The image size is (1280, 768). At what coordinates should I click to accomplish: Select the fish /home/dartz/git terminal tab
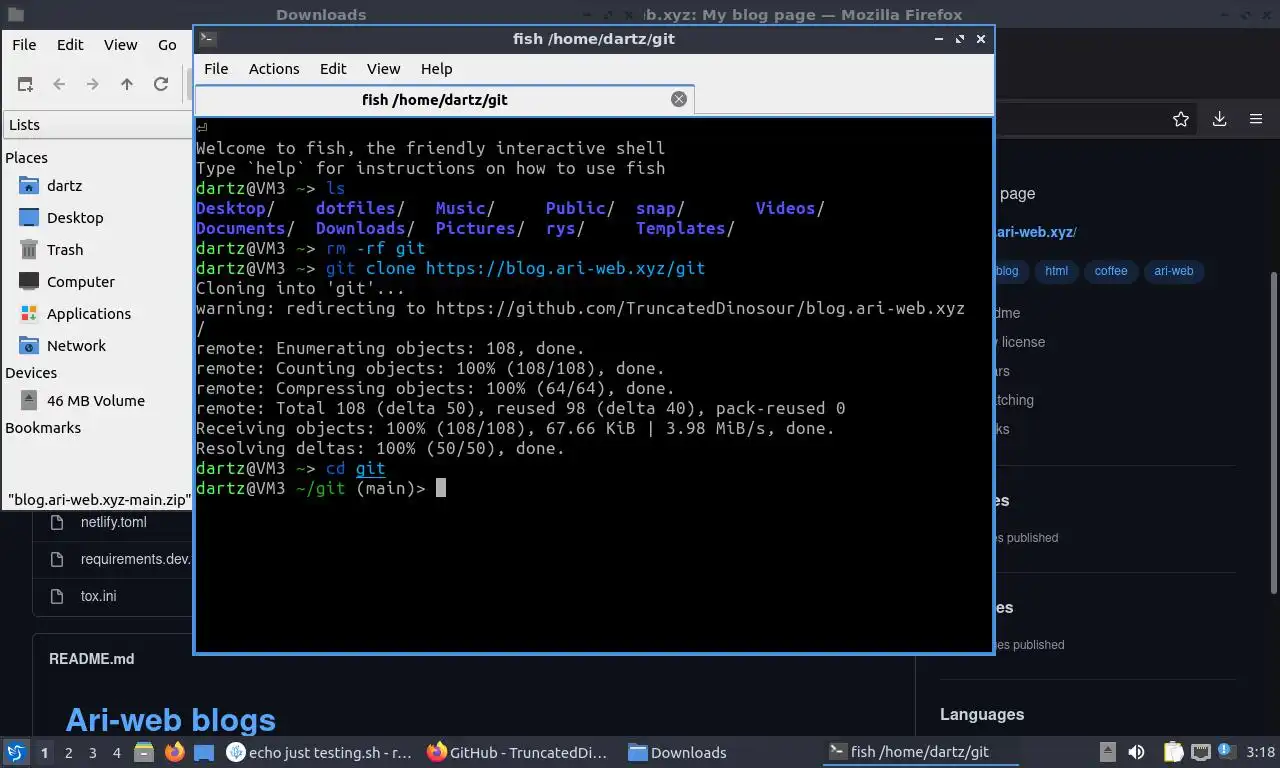pos(434,99)
